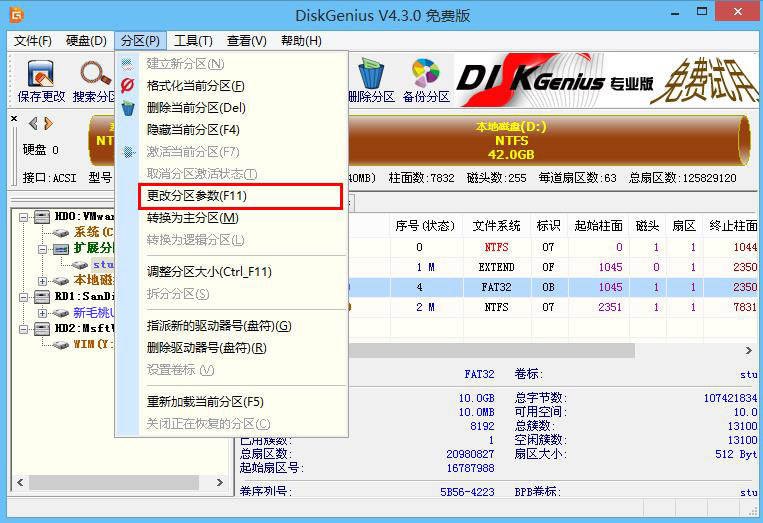Click the HD2 Msft virtual disk icon
The image size is (763, 523).
[42, 329]
